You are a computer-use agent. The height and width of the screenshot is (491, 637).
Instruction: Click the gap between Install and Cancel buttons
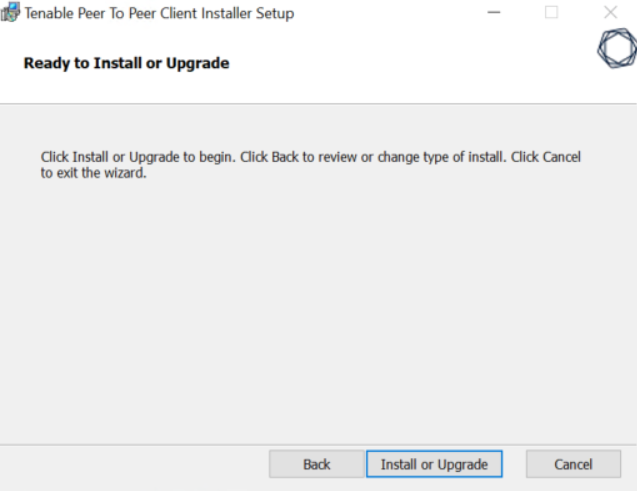[514, 464]
